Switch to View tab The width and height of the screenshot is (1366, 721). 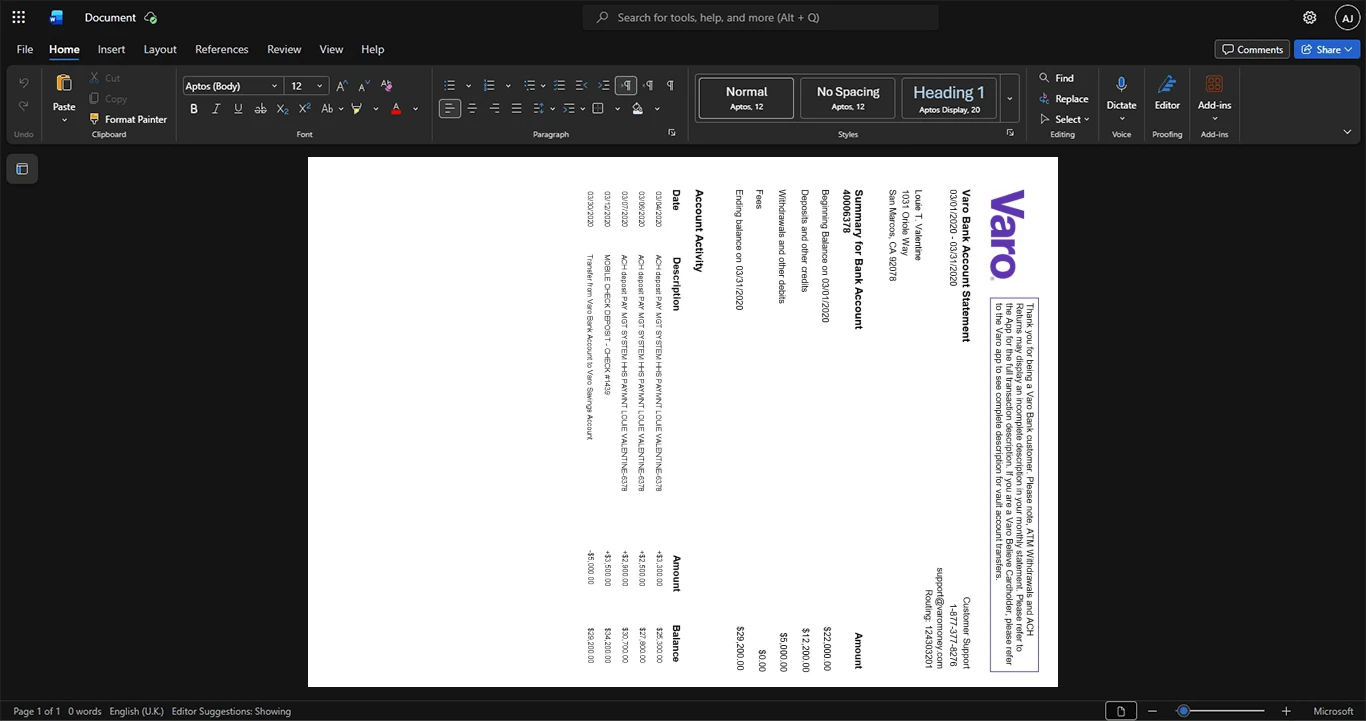tap(331, 49)
